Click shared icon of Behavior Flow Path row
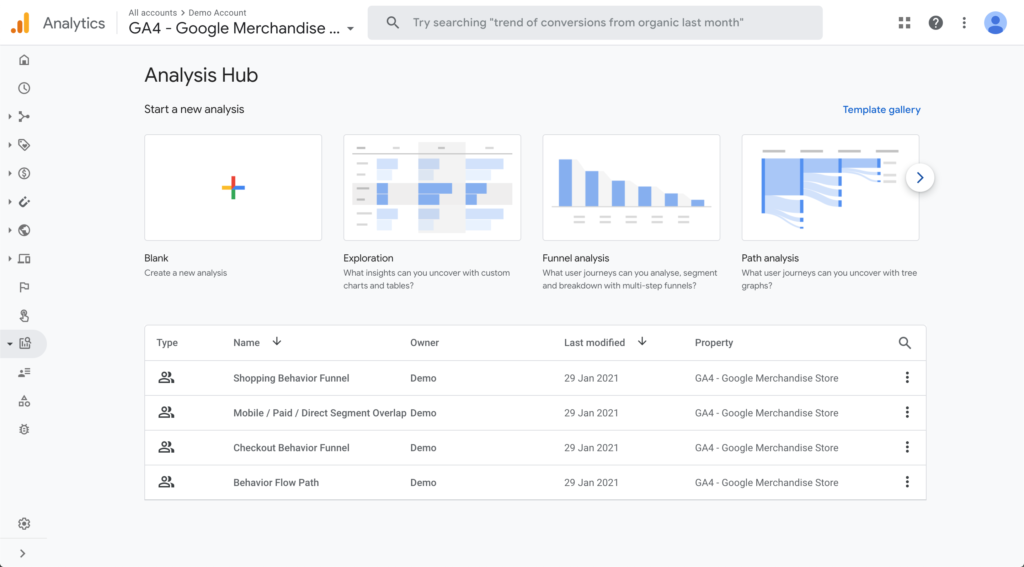 pyautogui.click(x=167, y=482)
